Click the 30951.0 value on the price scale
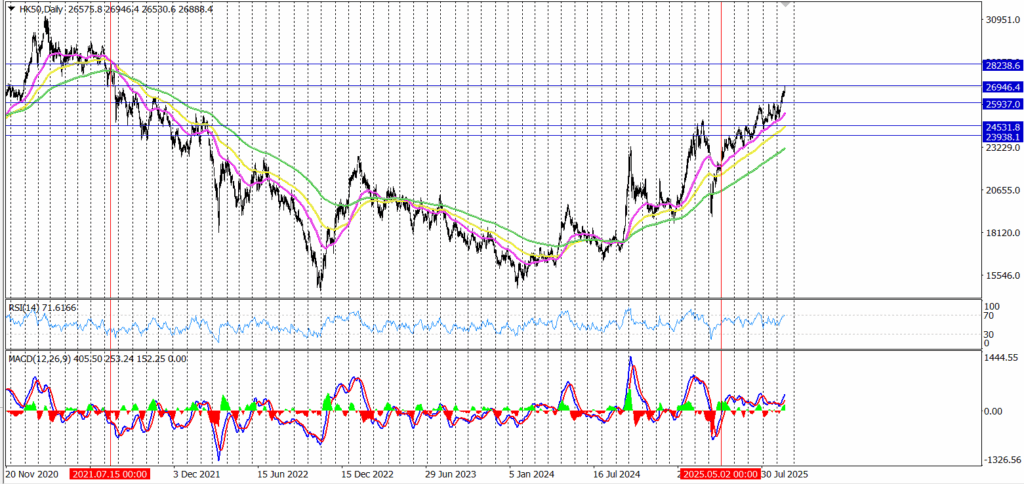This screenshot has width=1024, height=484. 1001,20
